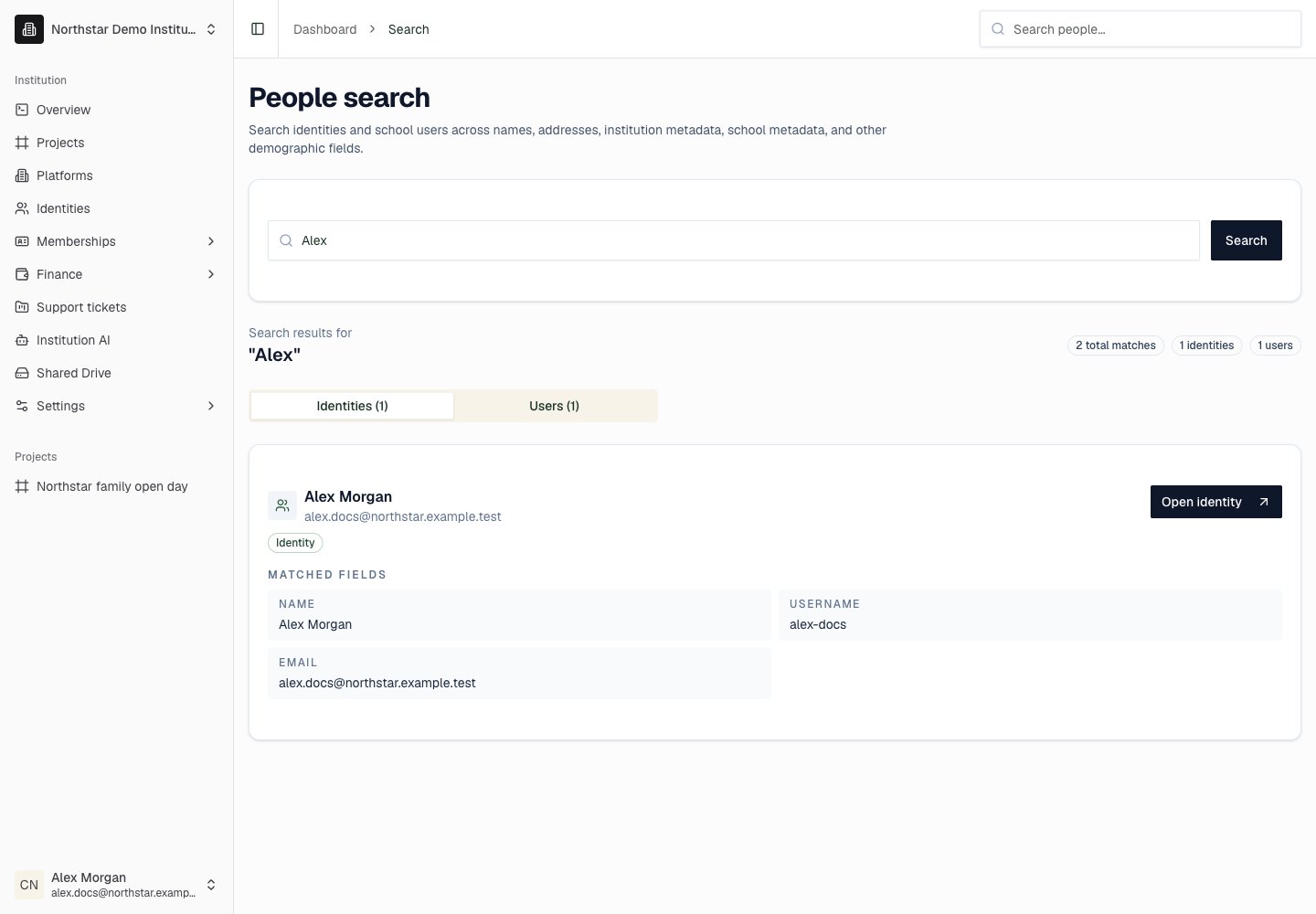Viewport: 1316px width, 914px height.
Task: Click the magnifier icon beside Alex query
Action: 286,240
